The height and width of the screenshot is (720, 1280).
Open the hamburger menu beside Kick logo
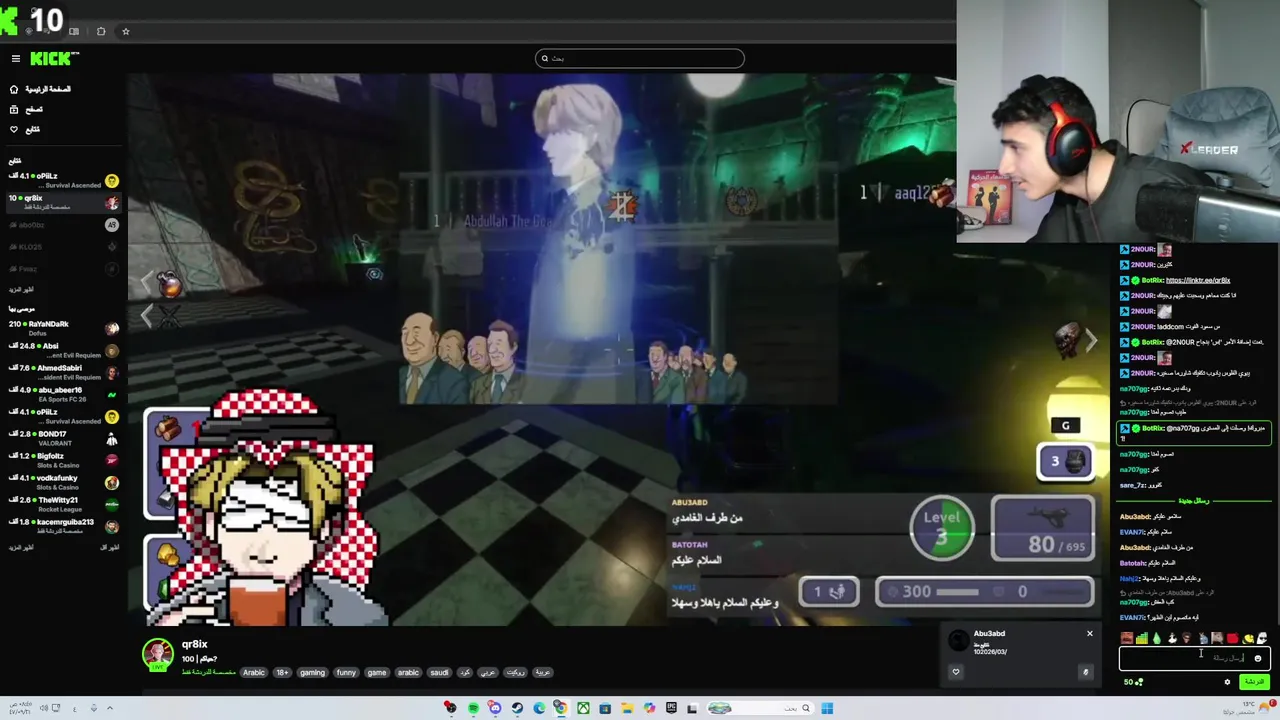pyautogui.click(x=15, y=59)
